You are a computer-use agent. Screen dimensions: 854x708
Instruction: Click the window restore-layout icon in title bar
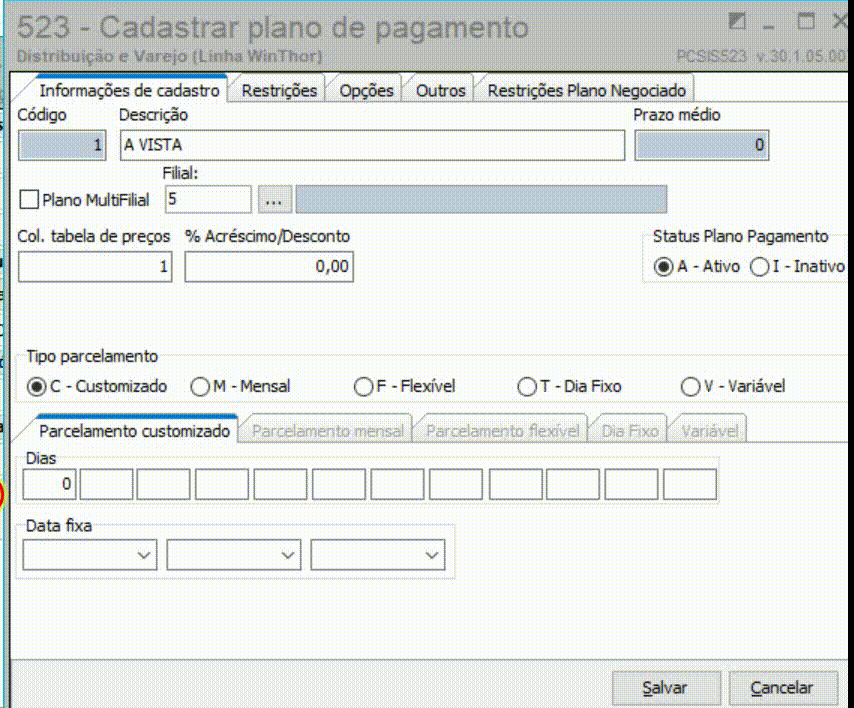(x=737, y=22)
